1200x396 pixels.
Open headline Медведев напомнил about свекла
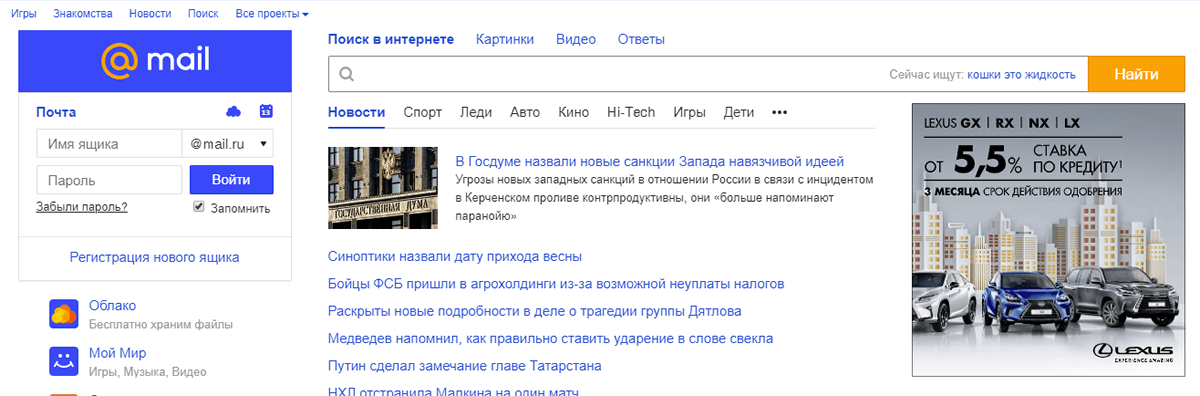551,338
